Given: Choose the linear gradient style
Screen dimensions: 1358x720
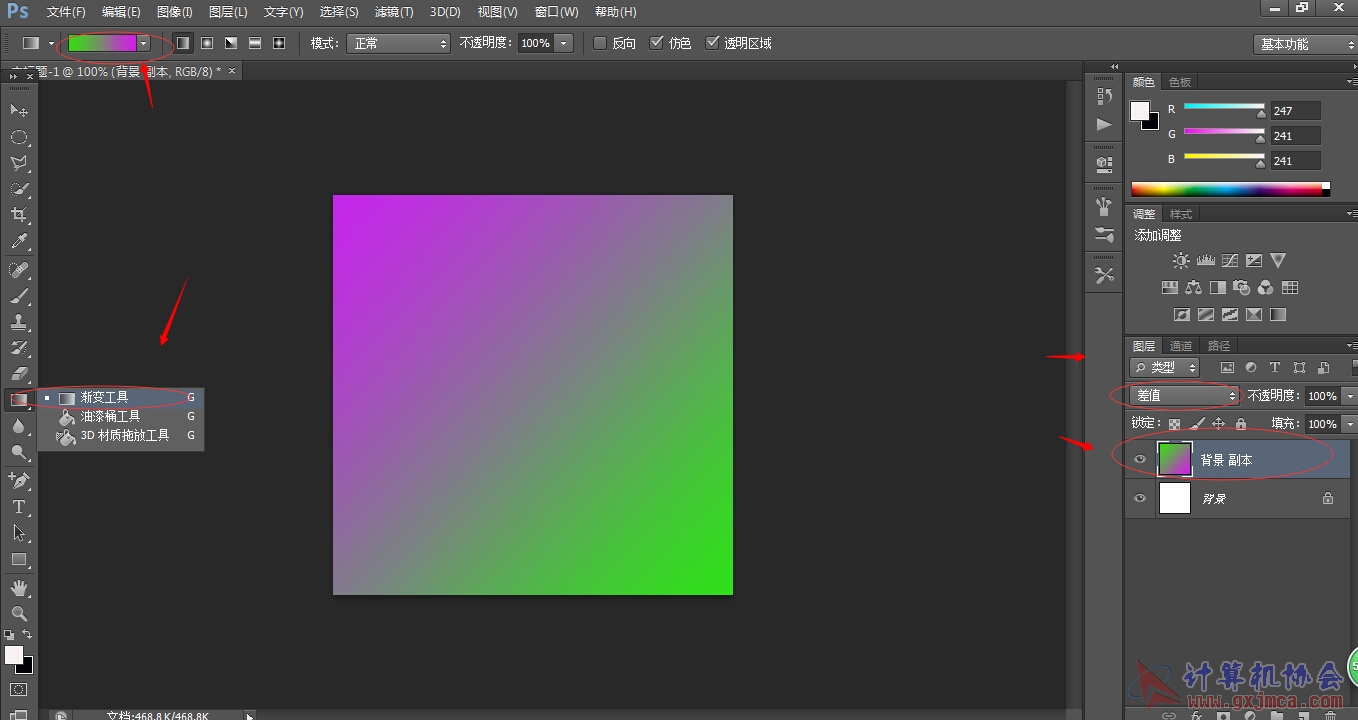Looking at the screenshot, I should tap(183, 43).
